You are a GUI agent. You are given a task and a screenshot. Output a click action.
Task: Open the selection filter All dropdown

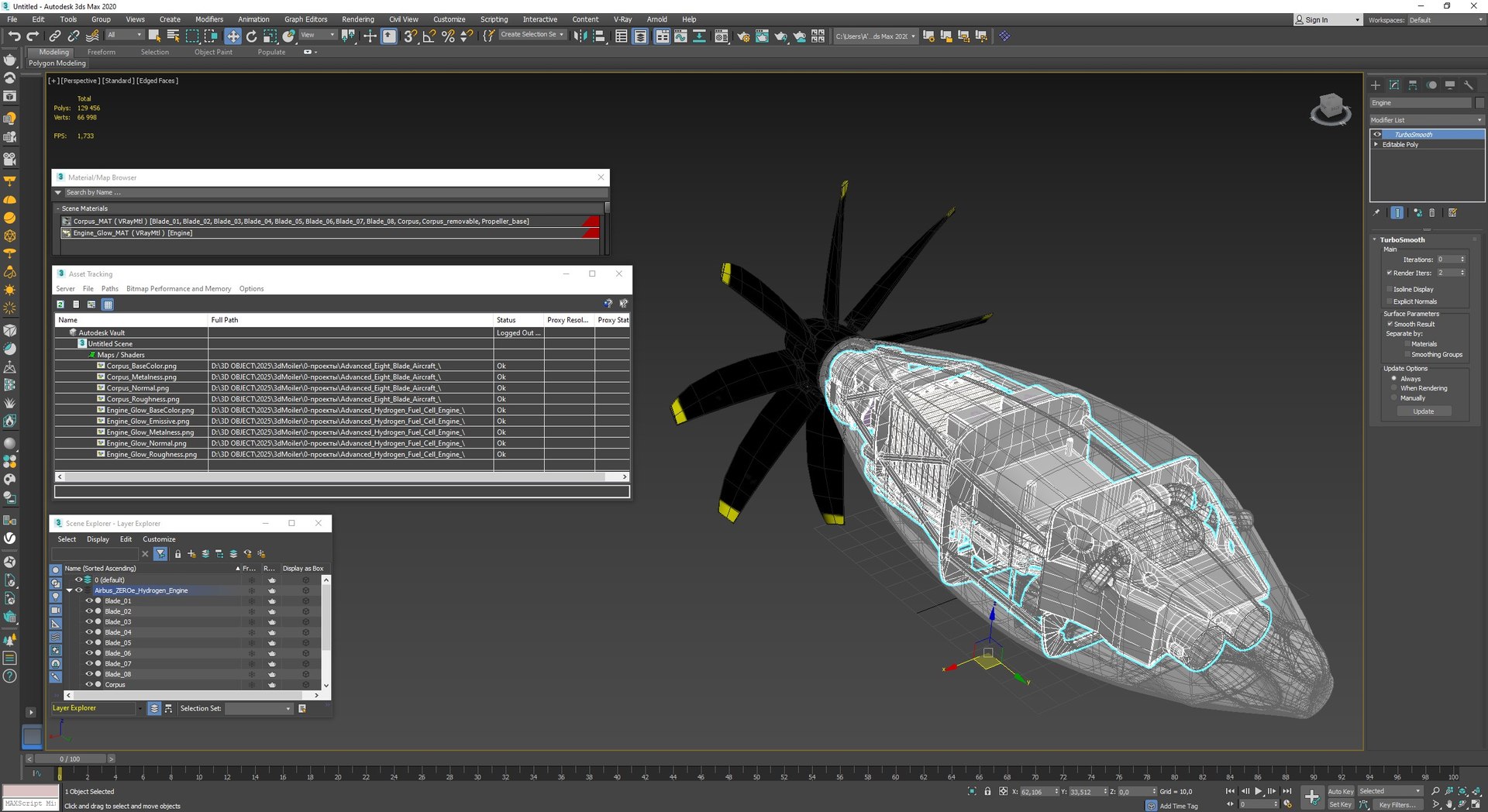(124, 35)
